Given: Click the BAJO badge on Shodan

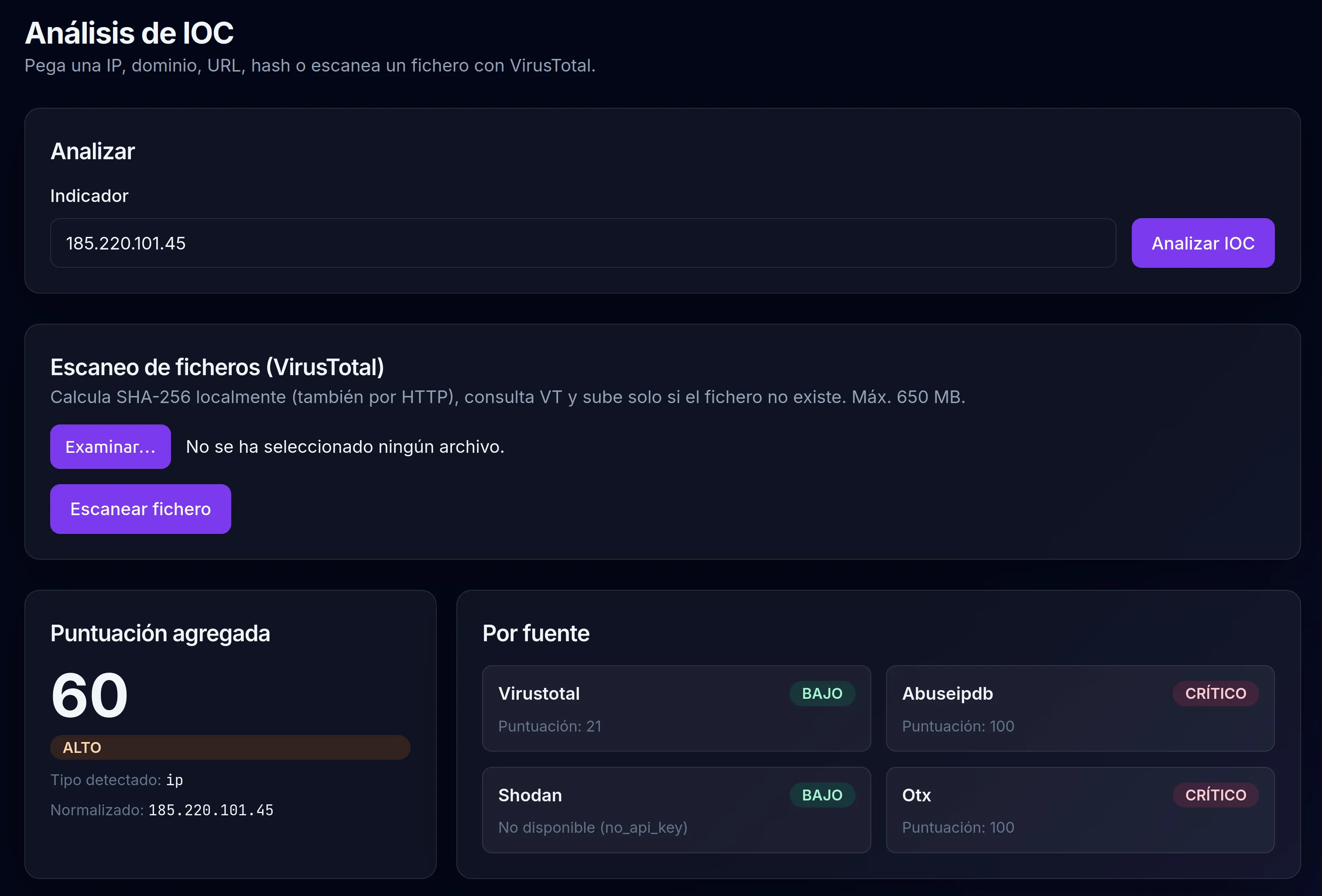Looking at the screenshot, I should point(822,795).
